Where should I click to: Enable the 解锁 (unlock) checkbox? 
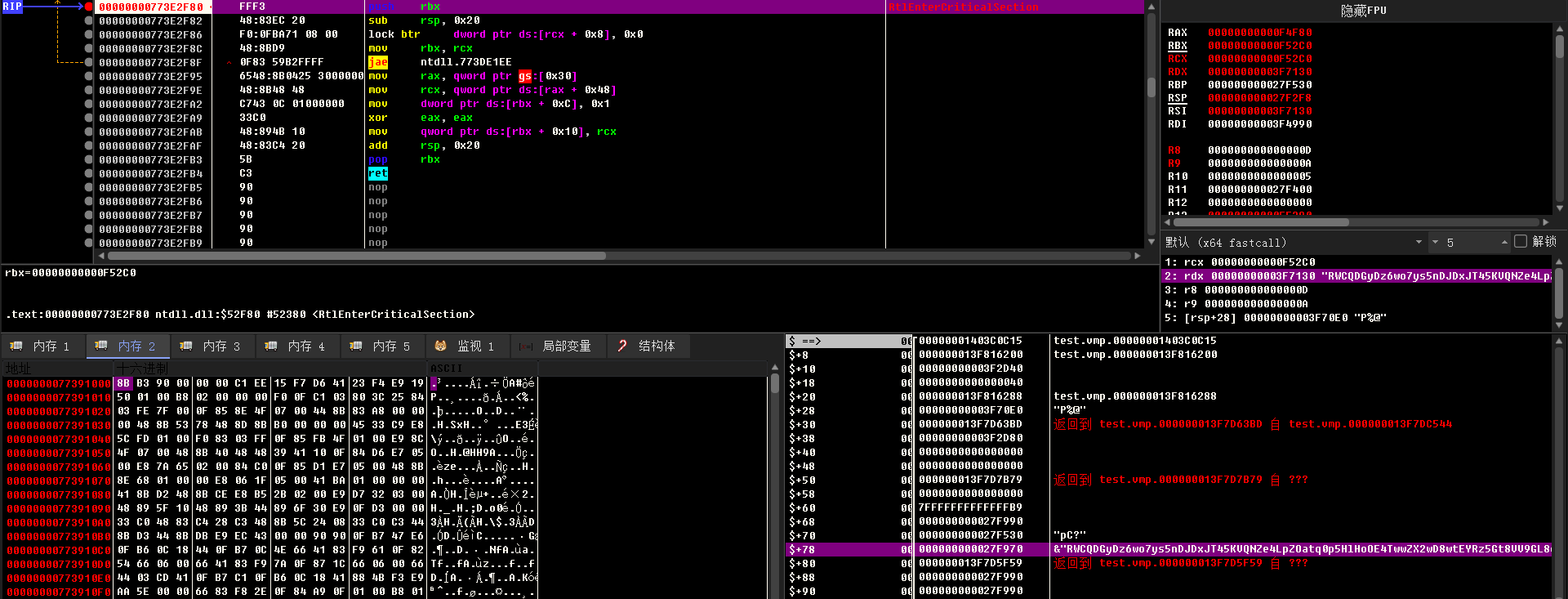pyautogui.click(x=1520, y=242)
